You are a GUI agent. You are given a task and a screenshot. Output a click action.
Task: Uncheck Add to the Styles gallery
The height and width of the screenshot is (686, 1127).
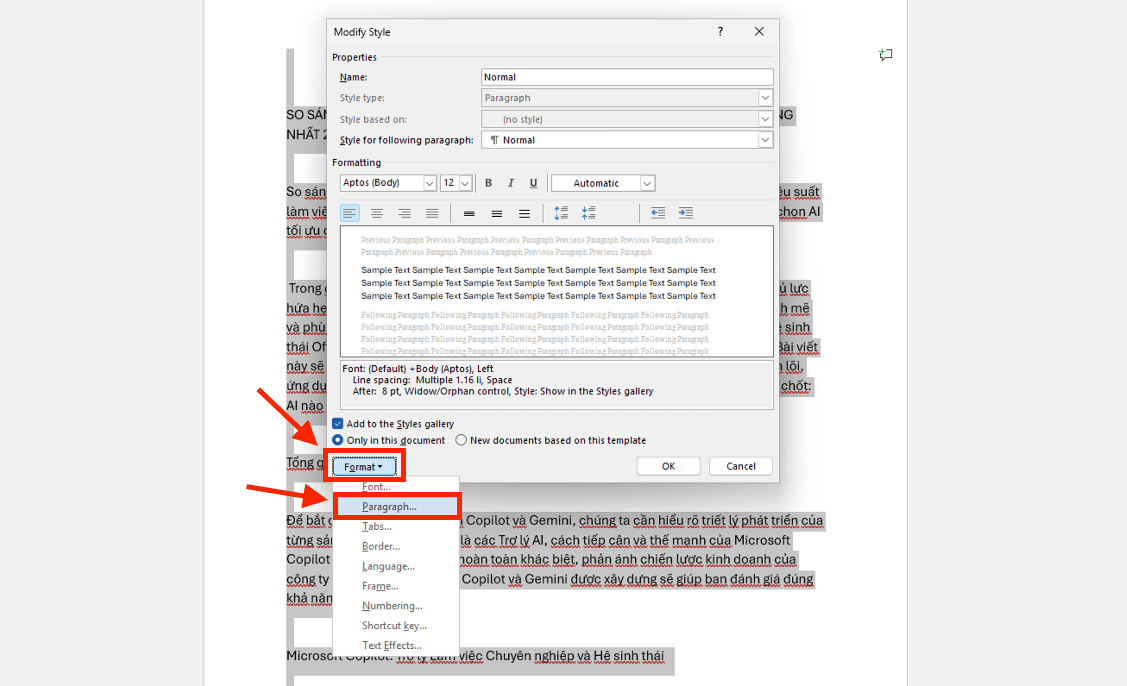tap(338, 424)
